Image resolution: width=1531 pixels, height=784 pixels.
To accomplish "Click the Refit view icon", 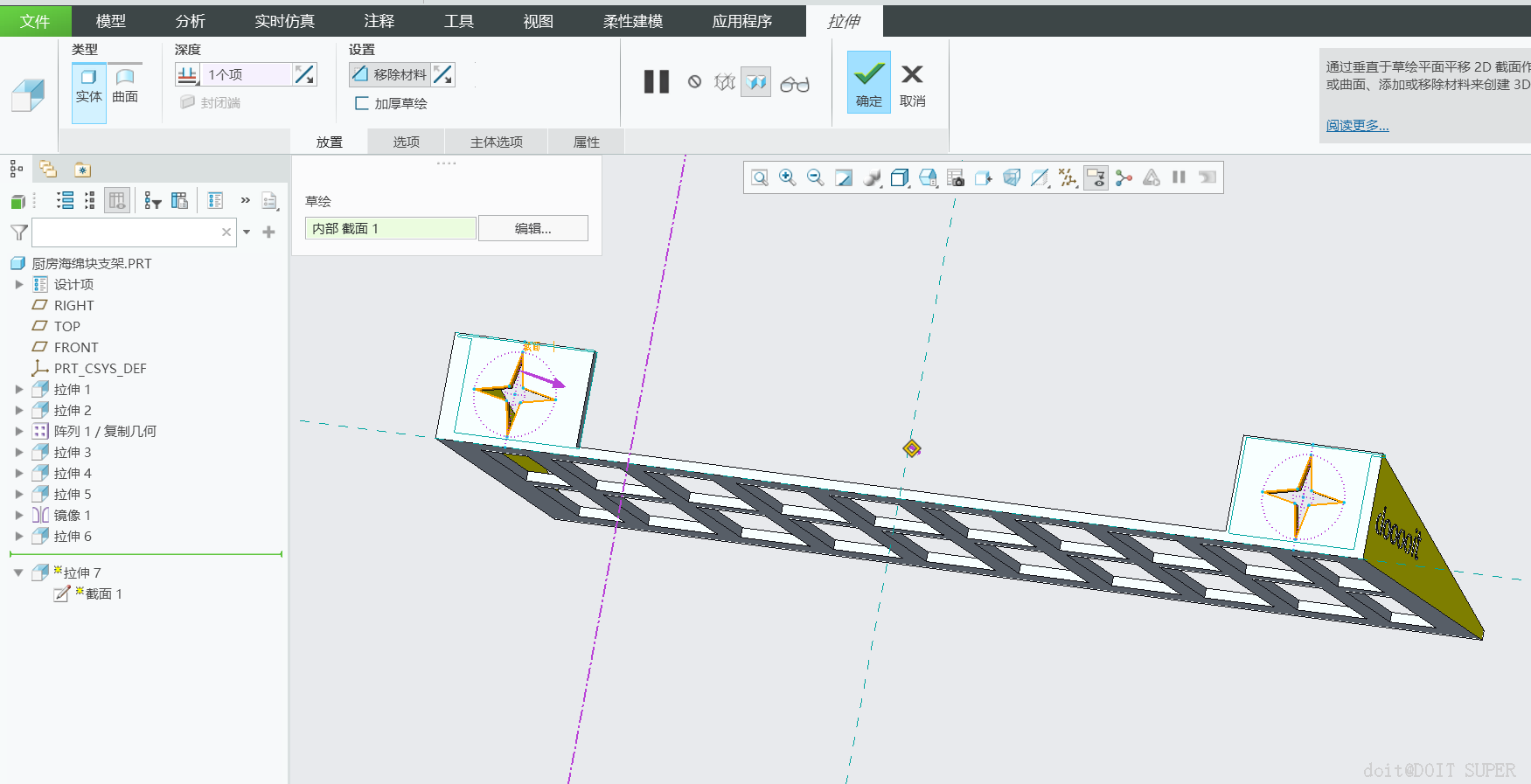I will tap(760, 177).
